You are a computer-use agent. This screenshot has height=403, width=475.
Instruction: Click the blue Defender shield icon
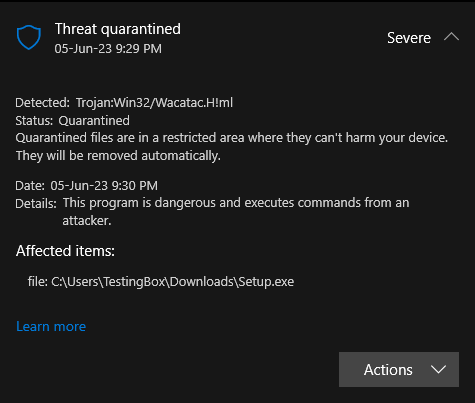pyautogui.click(x=29, y=37)
